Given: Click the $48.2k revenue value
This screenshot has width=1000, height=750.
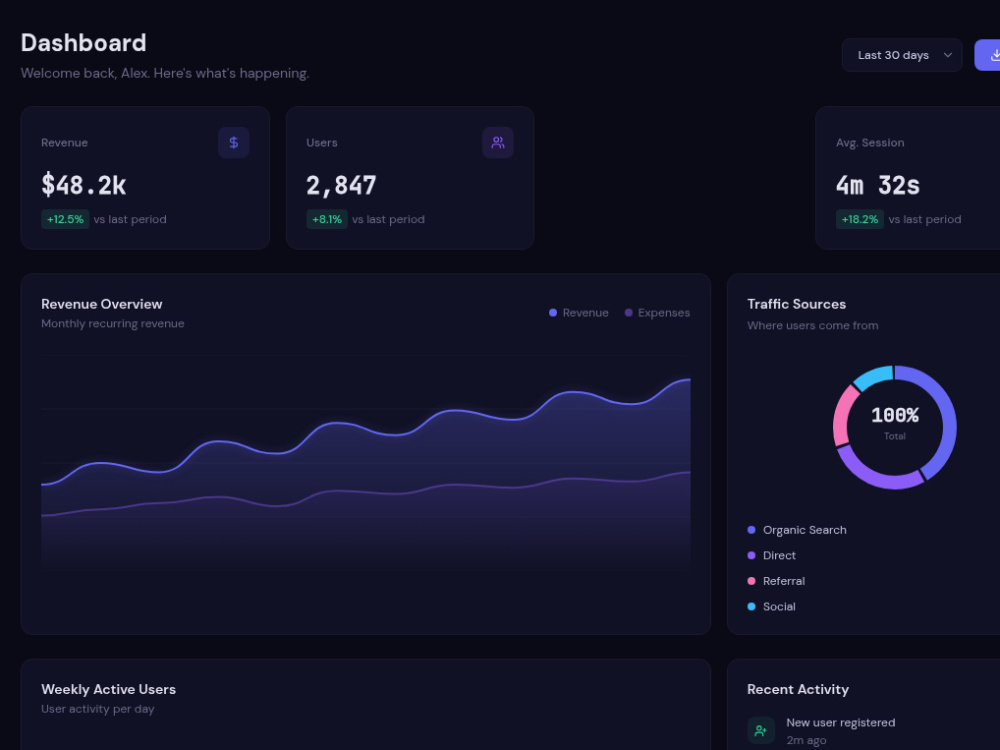Looking at the screenshot, I should [x=84, y=186].
